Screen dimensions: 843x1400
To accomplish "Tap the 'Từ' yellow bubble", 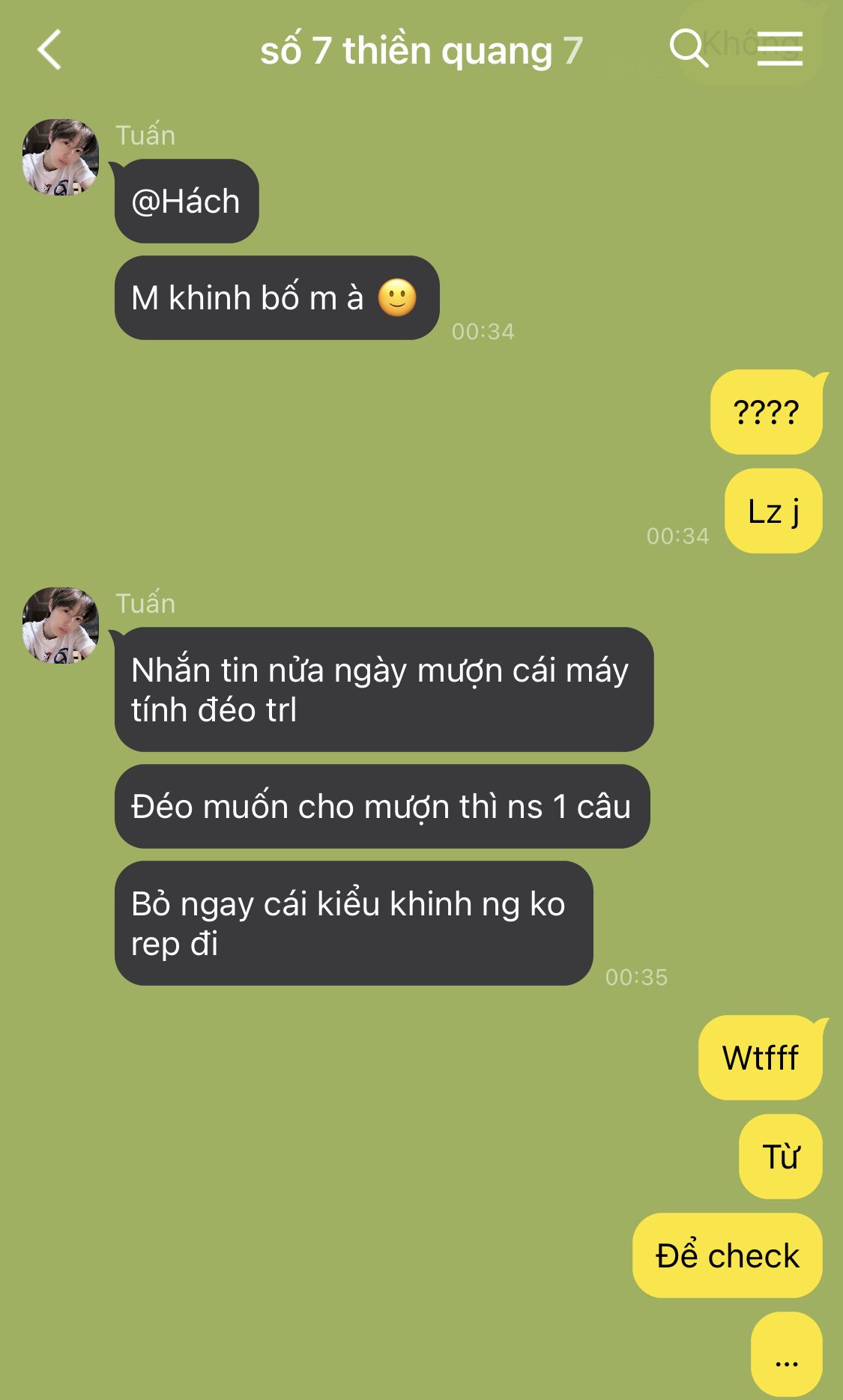I will [781, 1157].
